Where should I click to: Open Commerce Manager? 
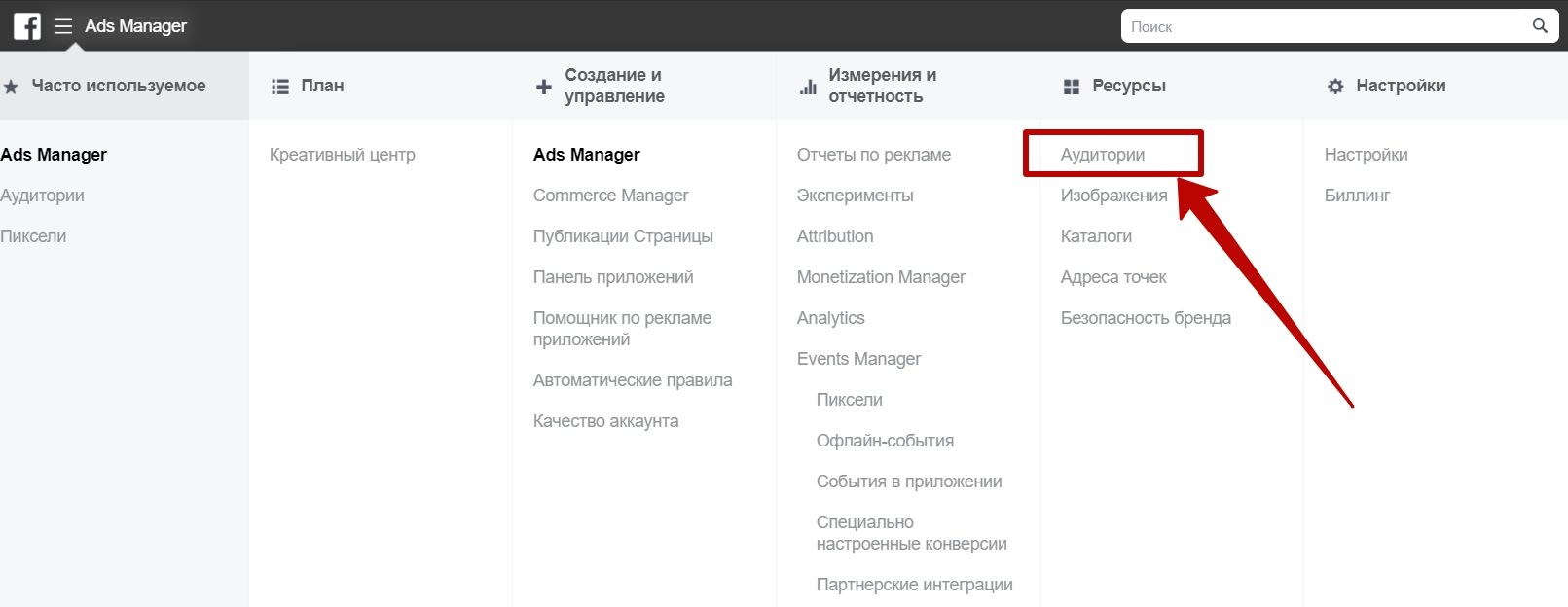[x=611, y=196]
